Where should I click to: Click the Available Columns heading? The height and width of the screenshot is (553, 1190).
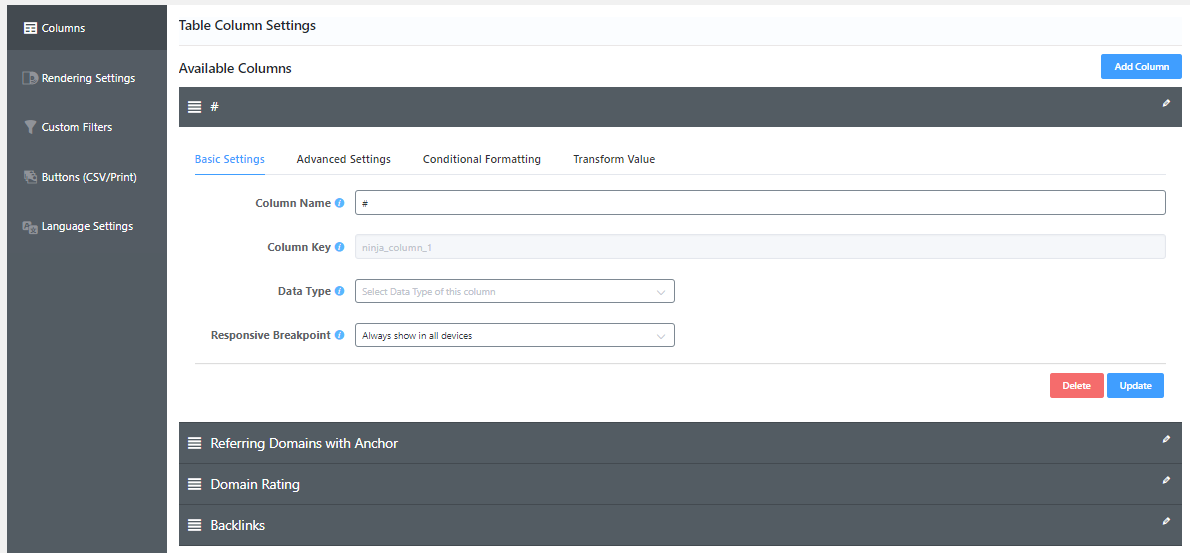pos(235,68)
